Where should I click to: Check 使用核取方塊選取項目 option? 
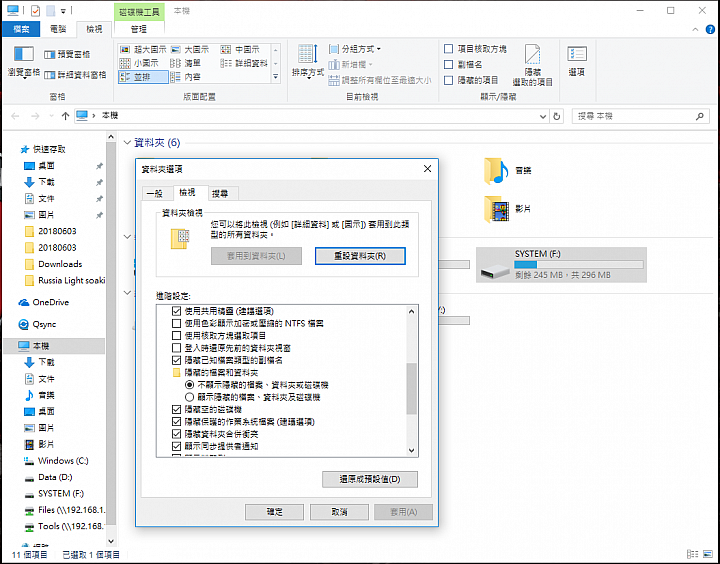(x=176, y=336)
